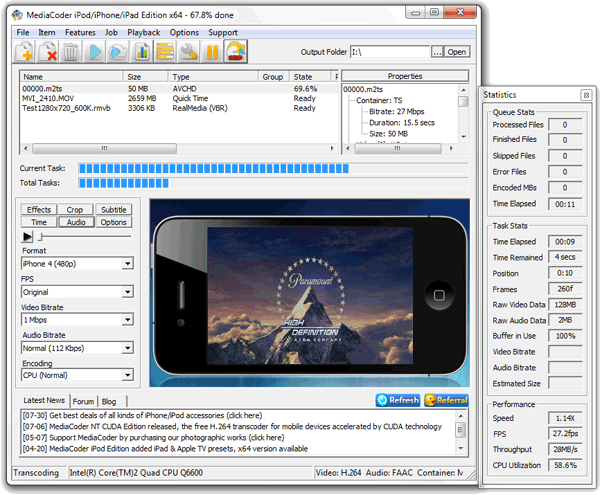Click the Time button
Viewport: 600px width, 495px height.
point(39,222)
